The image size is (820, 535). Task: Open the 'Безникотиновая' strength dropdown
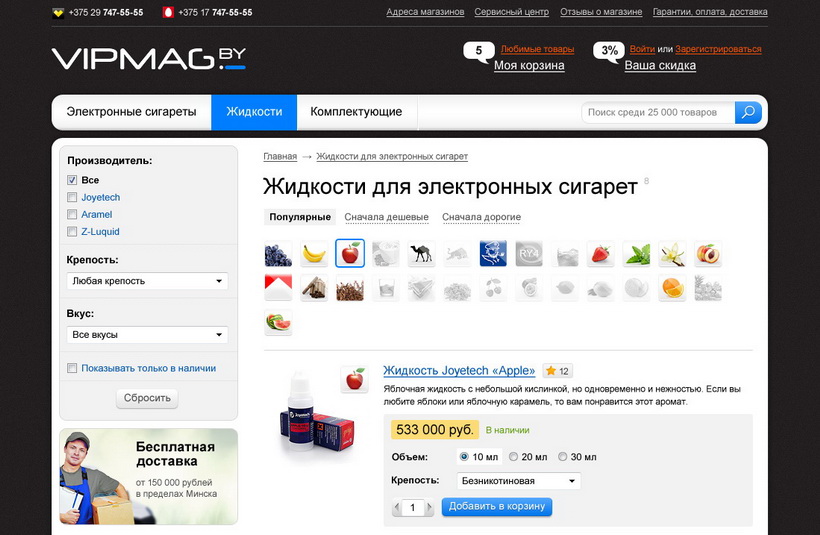pyautogui.click(x=519, y=481)
